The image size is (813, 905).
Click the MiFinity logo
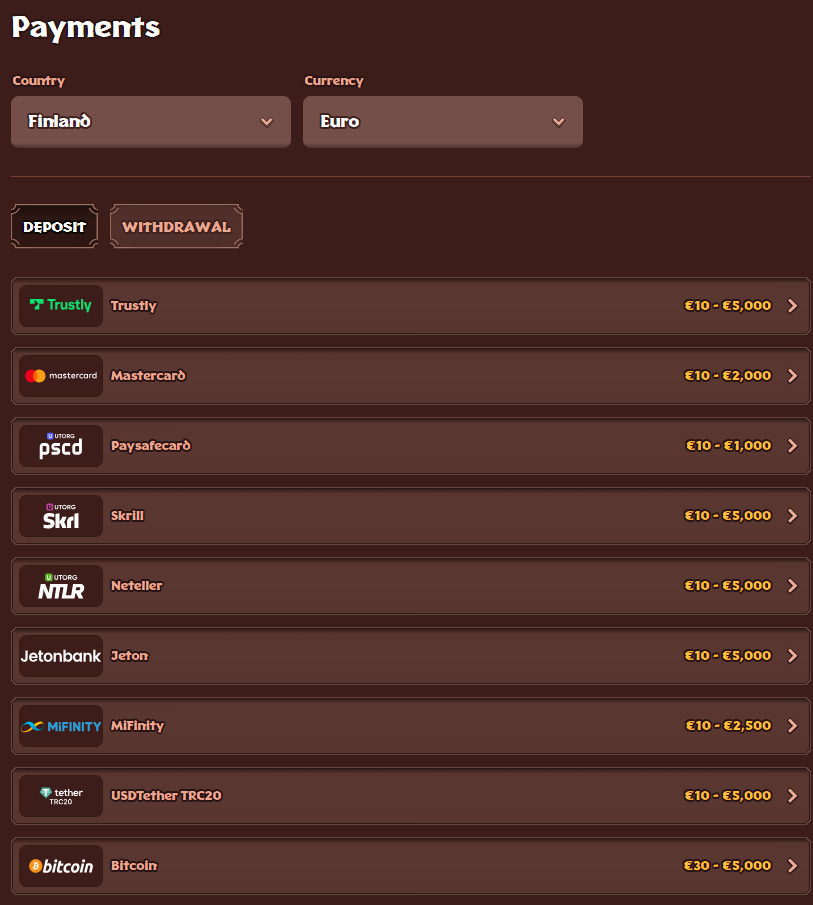pos(60,726)
